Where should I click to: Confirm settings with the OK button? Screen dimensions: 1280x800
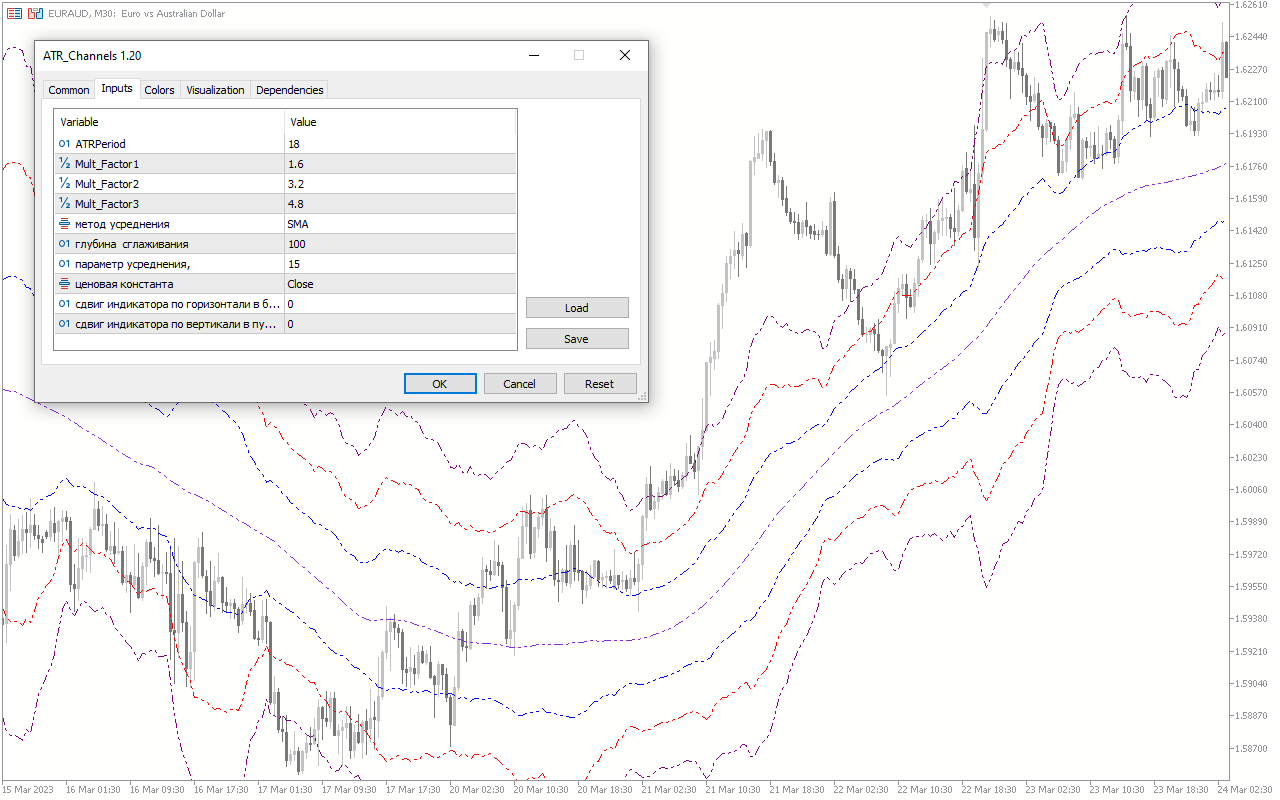tap(440, 384)
